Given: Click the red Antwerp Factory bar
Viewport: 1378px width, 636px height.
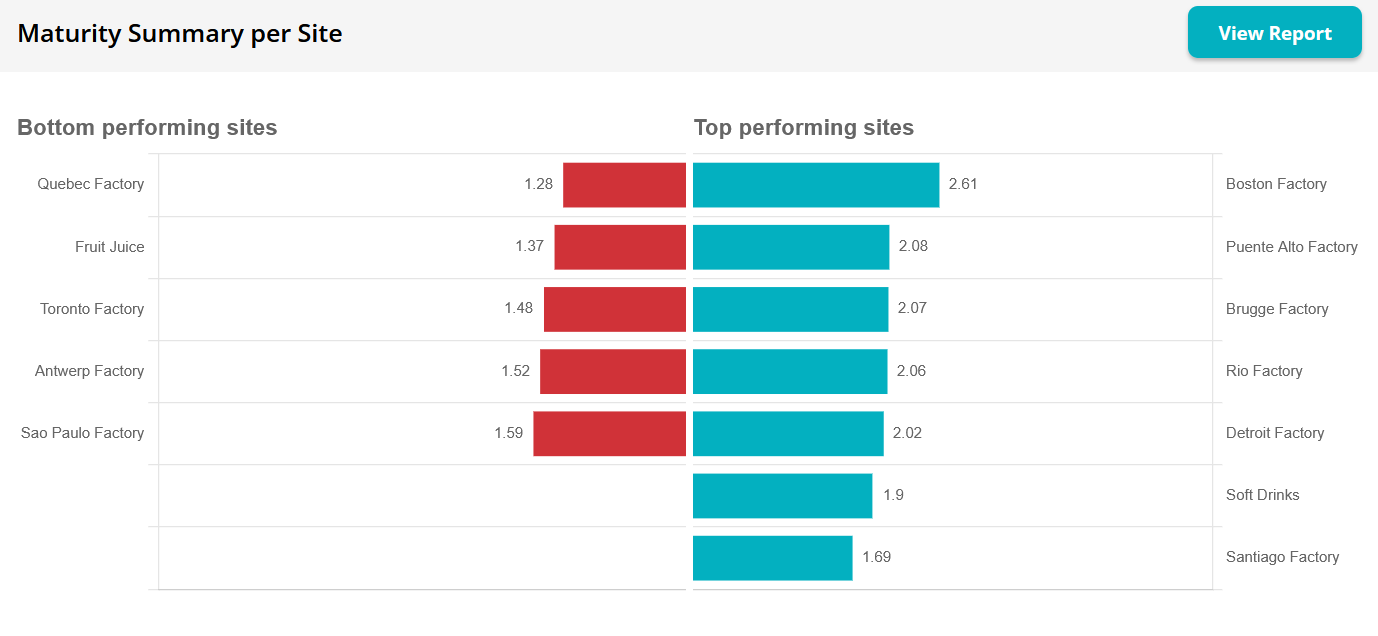Looking at the screenshot, I should pos(613,371).
